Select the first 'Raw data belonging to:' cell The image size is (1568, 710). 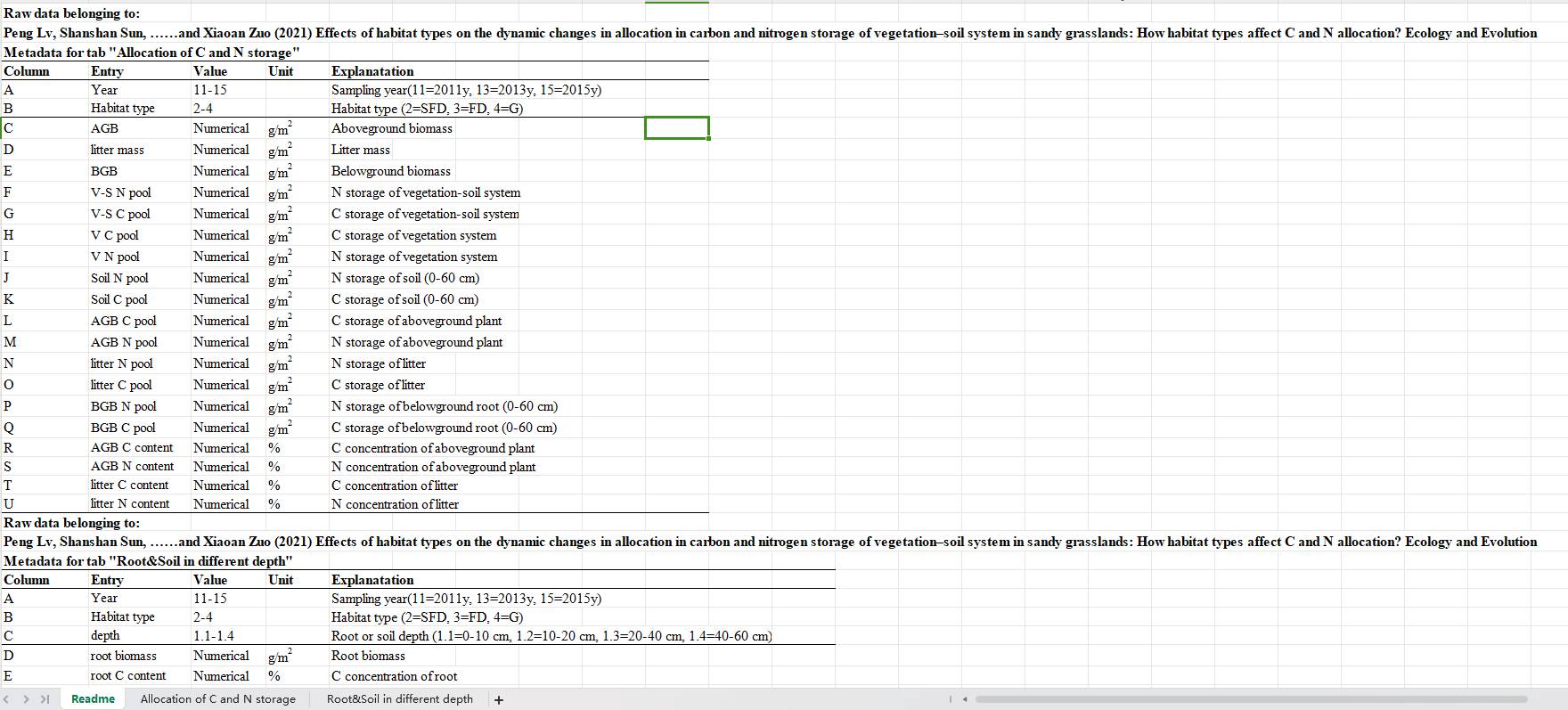coord(71,13)
